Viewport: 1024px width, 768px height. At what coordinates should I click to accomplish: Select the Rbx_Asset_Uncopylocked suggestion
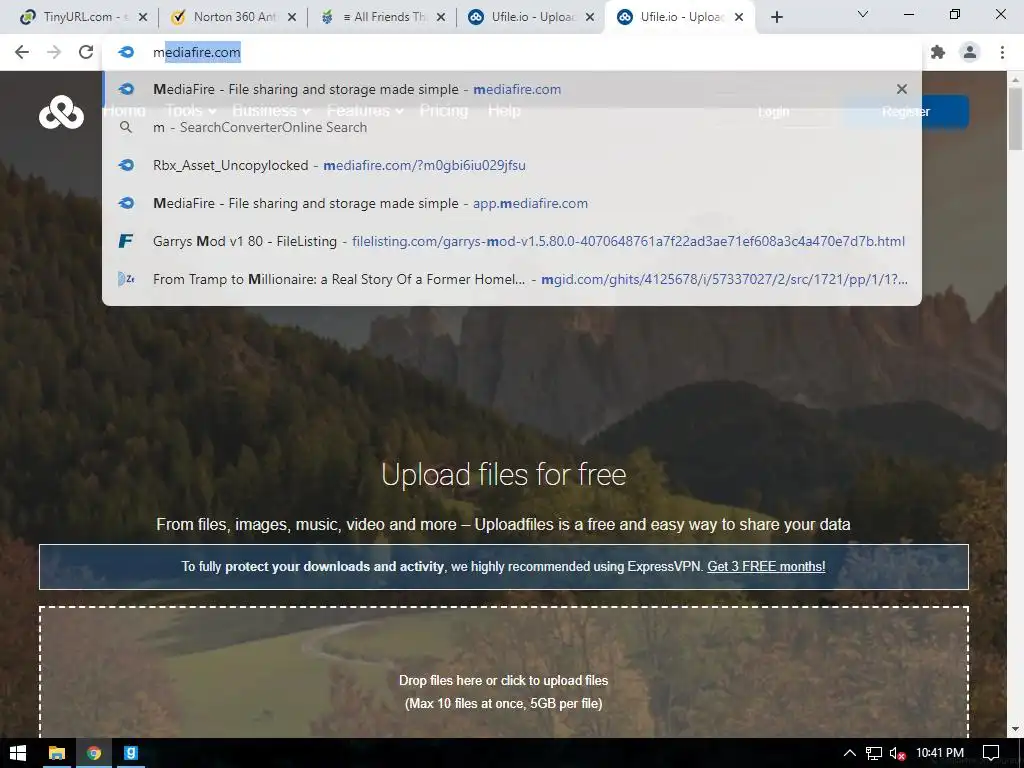click(512, 165)
